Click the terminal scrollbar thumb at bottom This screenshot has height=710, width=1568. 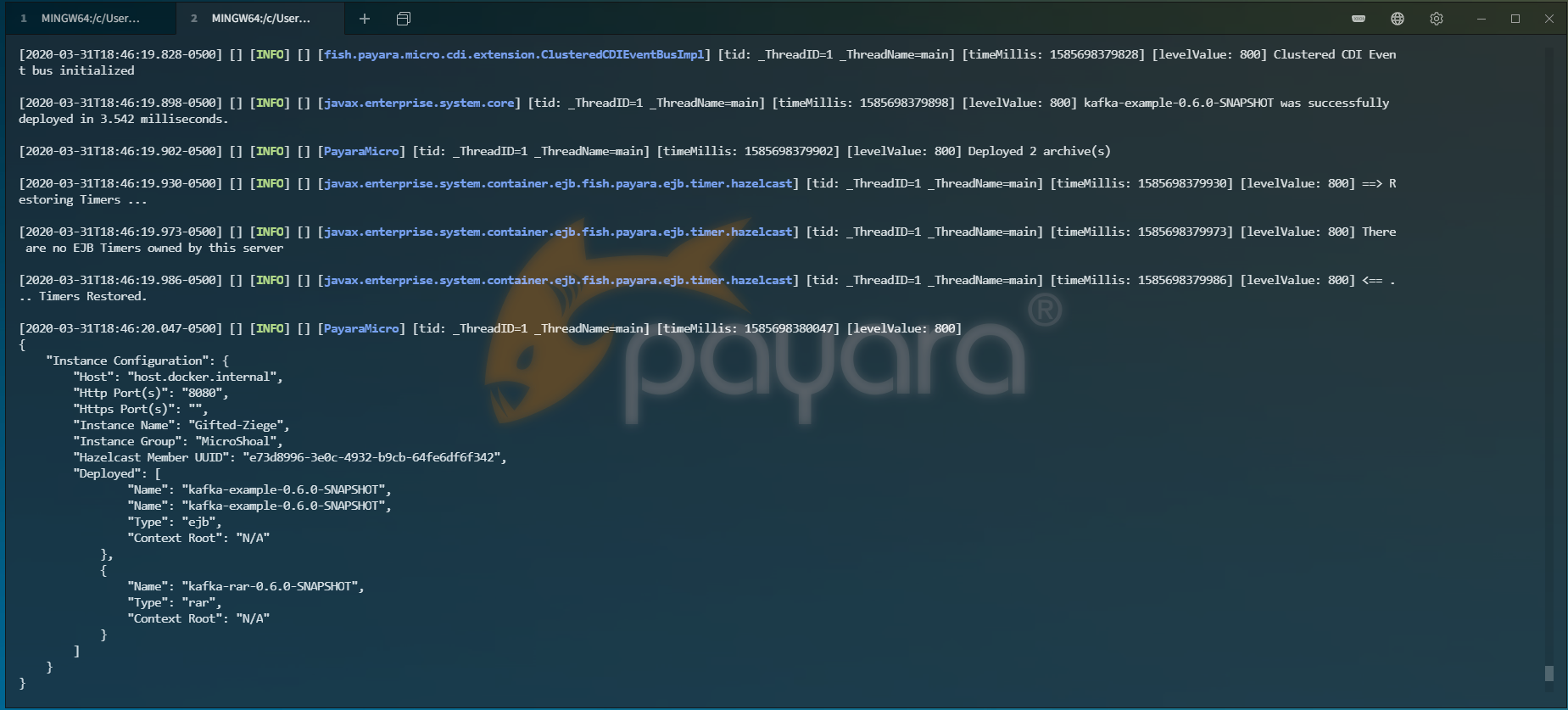pos(1549,674)
